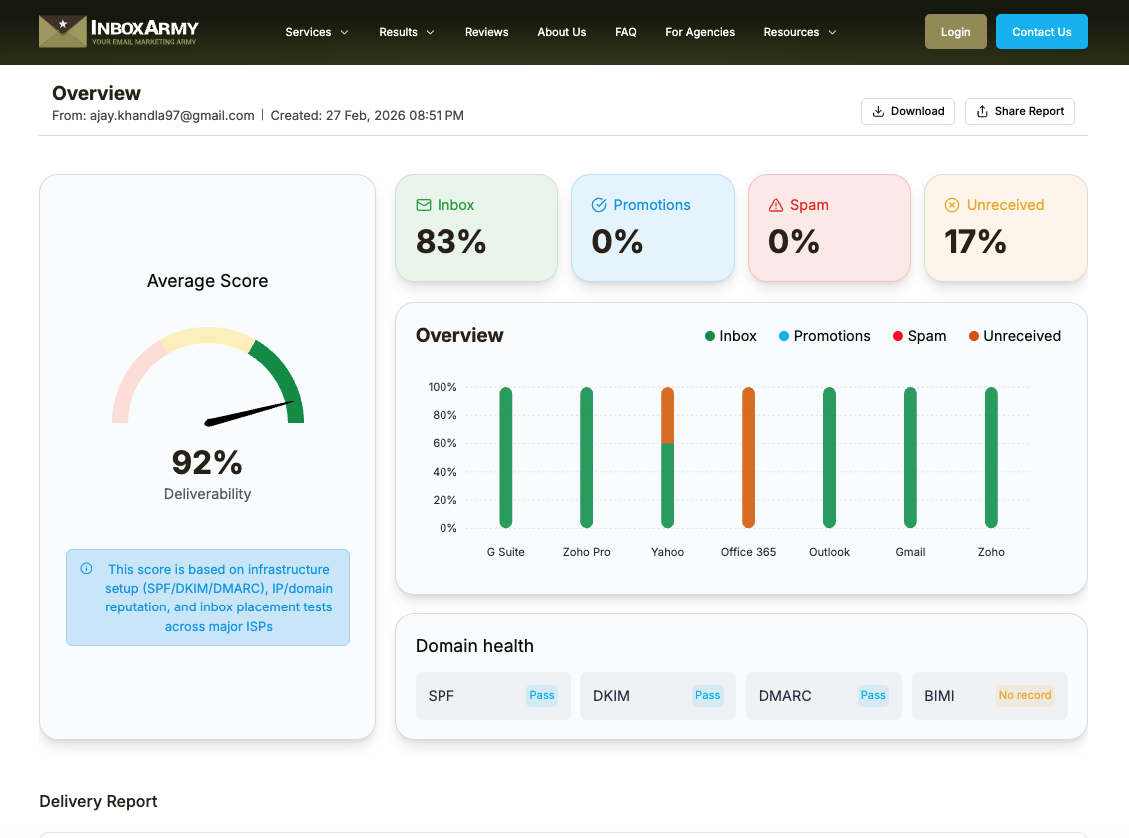
Task: Click the green Inbox envelope icon
Action: [x=424, y=204]
